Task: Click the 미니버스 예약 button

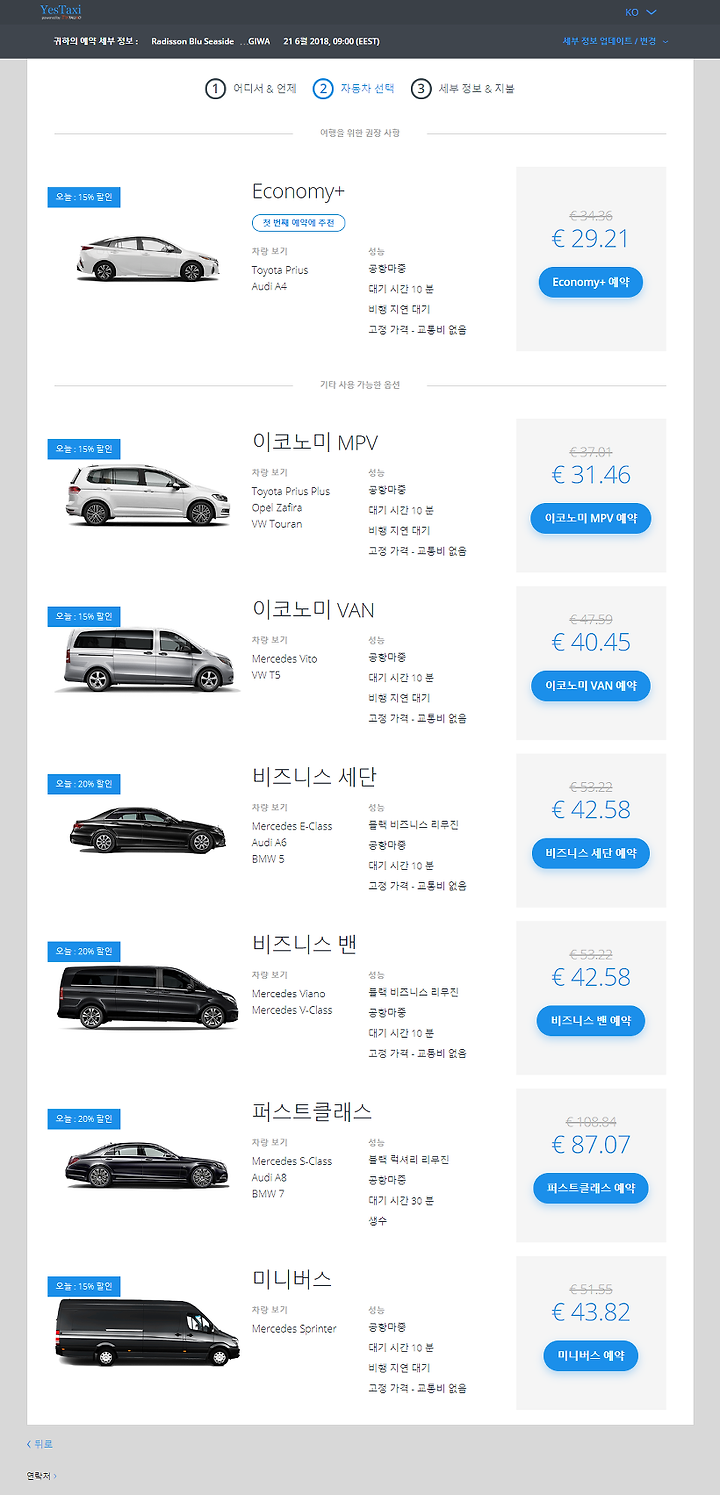Action: (591, 1356)
